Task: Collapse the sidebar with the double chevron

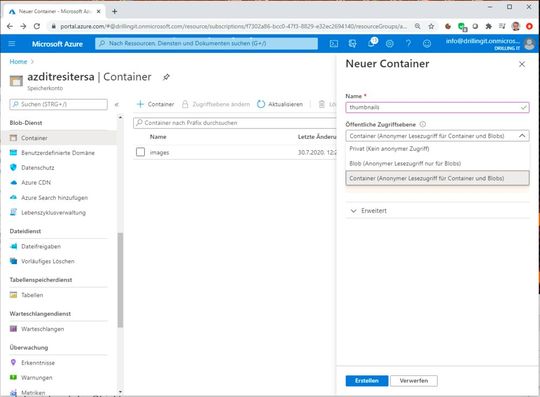Action: (x=117, y=104)
